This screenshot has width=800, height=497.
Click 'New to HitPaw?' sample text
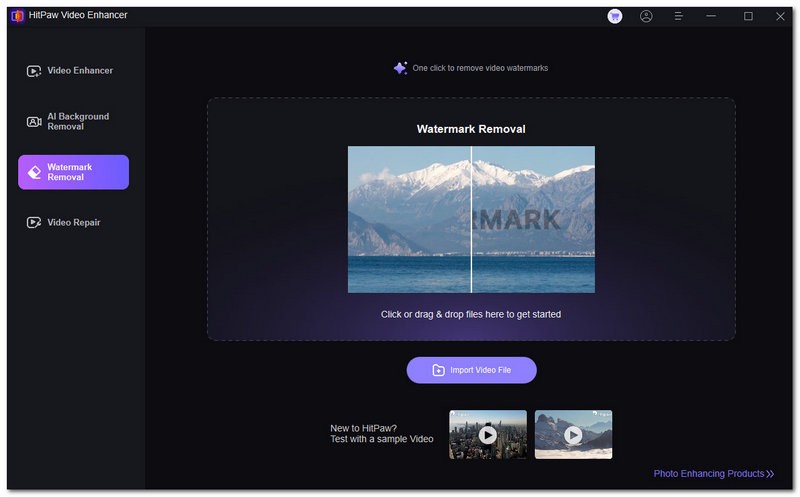[x=363, y=428]
